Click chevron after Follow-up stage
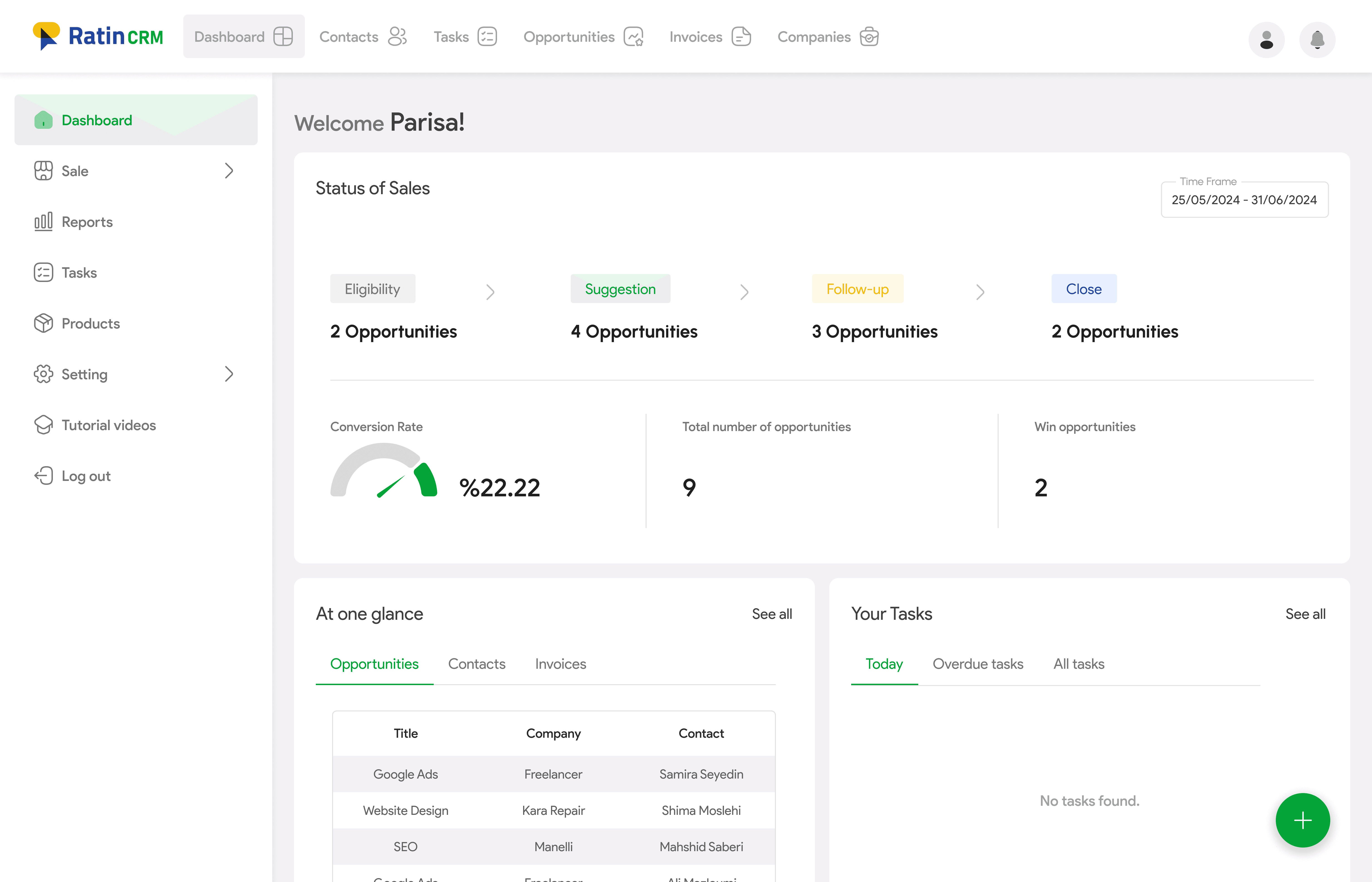The height and width of the screenshot is (882, 1372). point(980,292)
